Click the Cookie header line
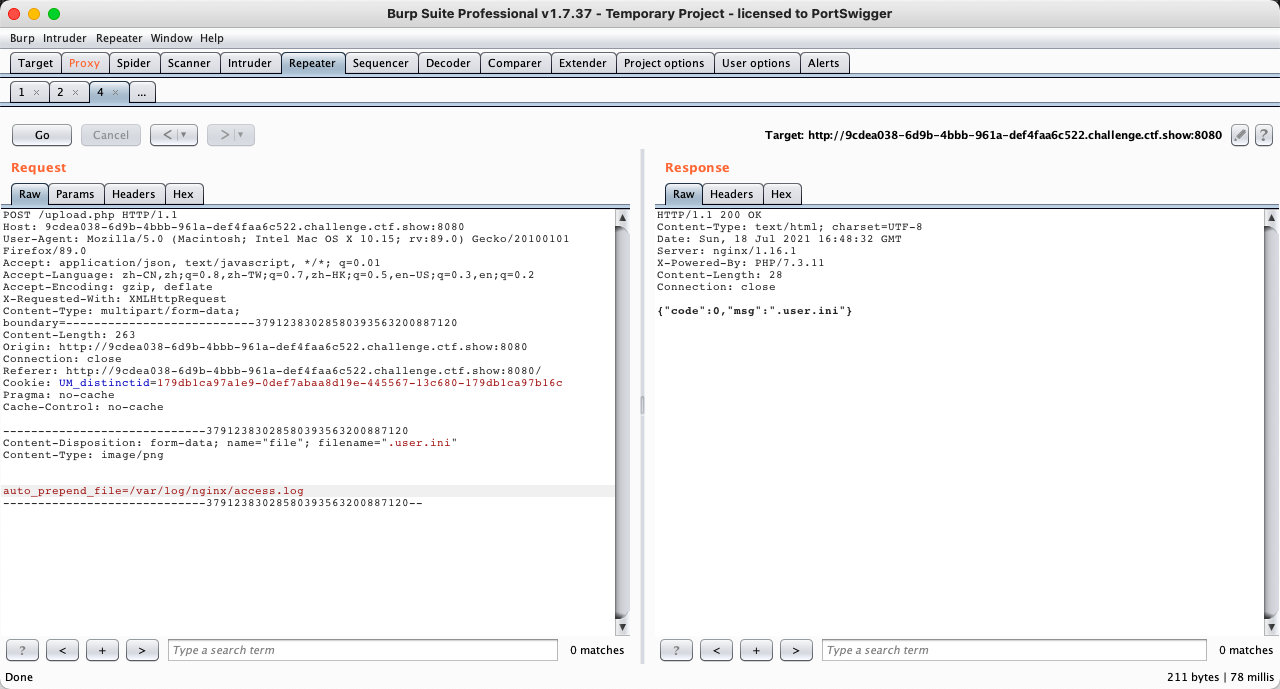Viewport: 1280px width, 689px height. (x=282, y=383)
